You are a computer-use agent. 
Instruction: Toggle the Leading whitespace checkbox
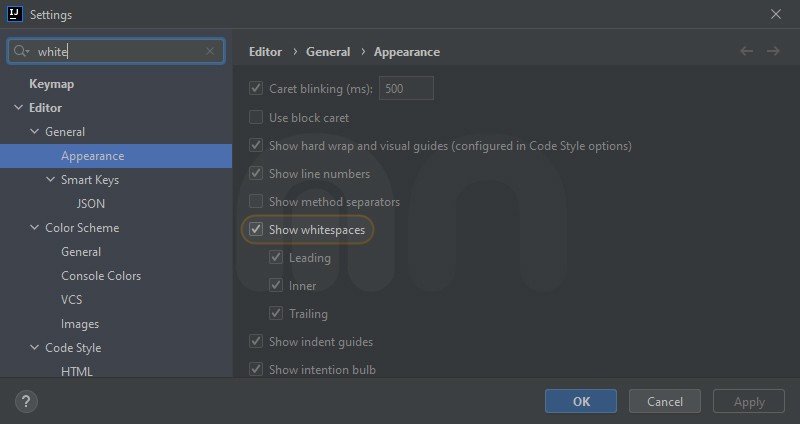click(x=276, y=258)
